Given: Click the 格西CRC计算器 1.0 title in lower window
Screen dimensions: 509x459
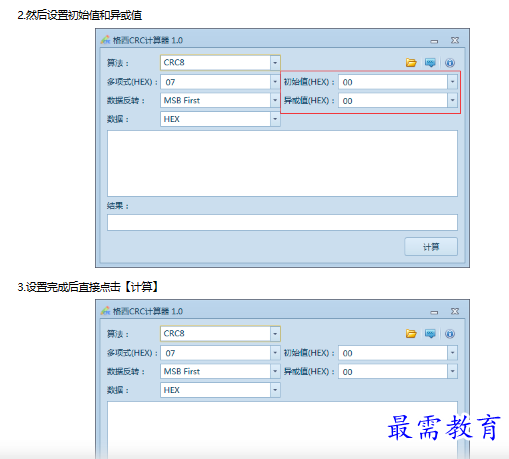Looking at the screenshot, I should [x=148, y=311].
